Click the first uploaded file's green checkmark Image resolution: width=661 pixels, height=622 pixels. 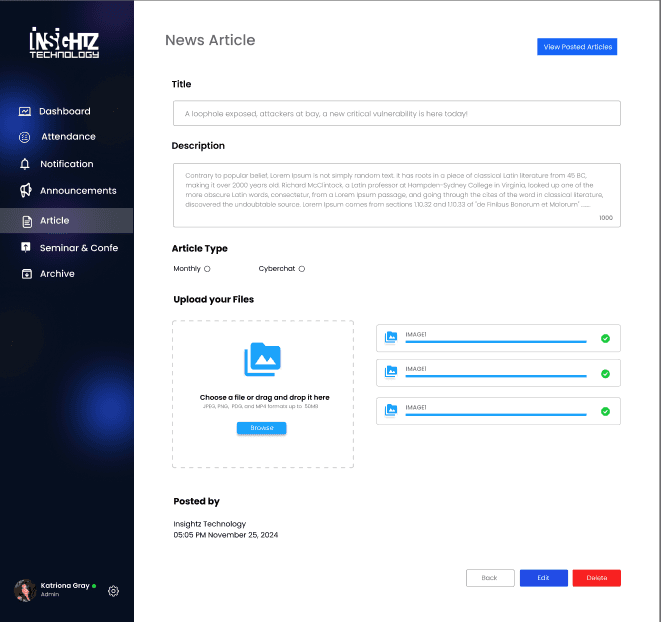pyautogui.click(x=605, y=339)
